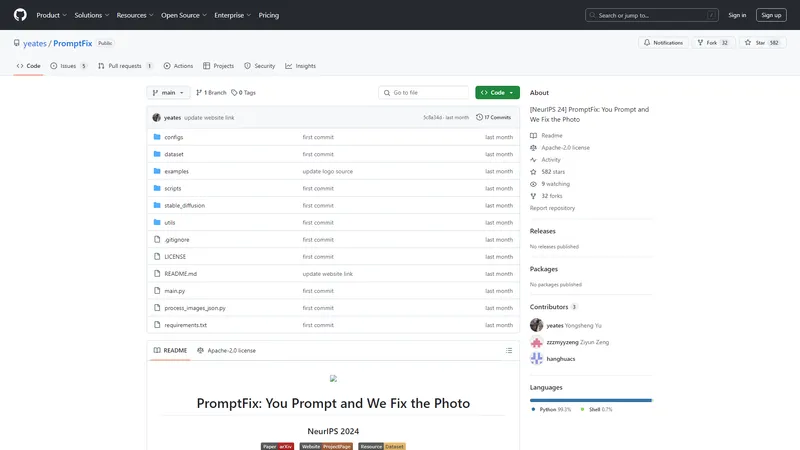Open zzzmyyzeng contributor avatar

tap(536, 342)
